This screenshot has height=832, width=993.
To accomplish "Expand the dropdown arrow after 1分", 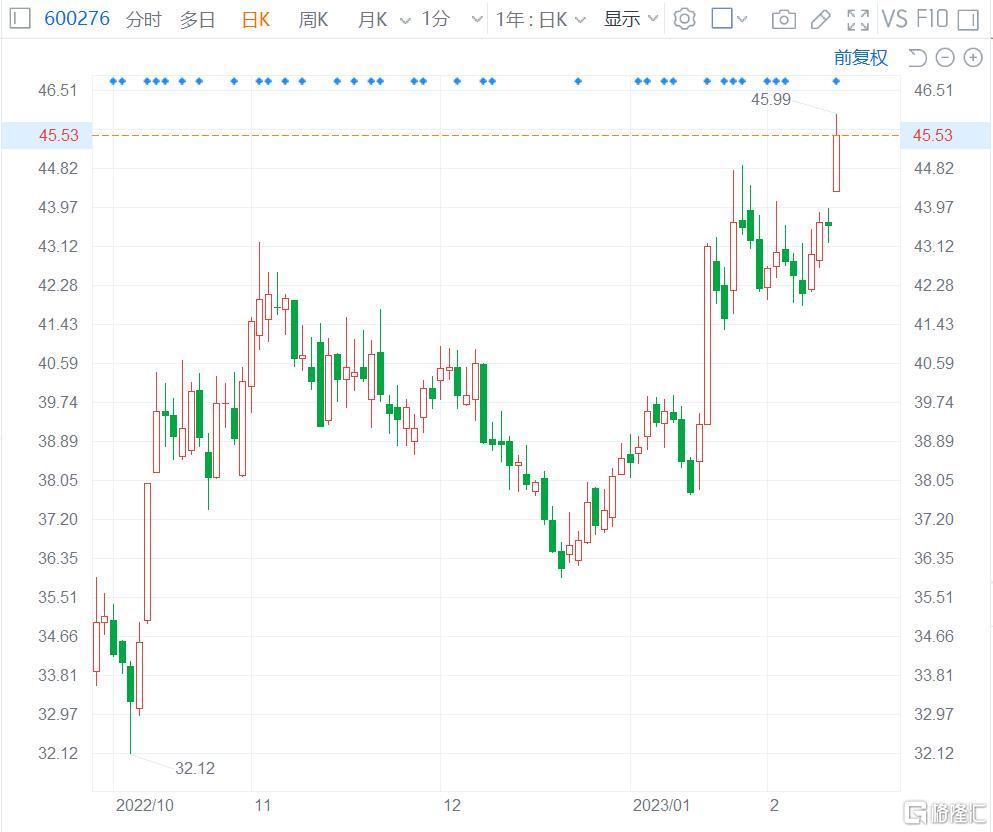I will (x=477, y=20).
